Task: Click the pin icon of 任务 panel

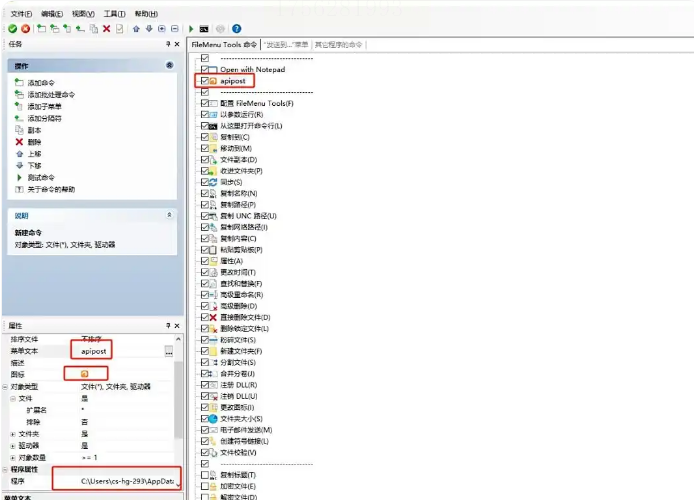Action: click(x=168, y=44)
